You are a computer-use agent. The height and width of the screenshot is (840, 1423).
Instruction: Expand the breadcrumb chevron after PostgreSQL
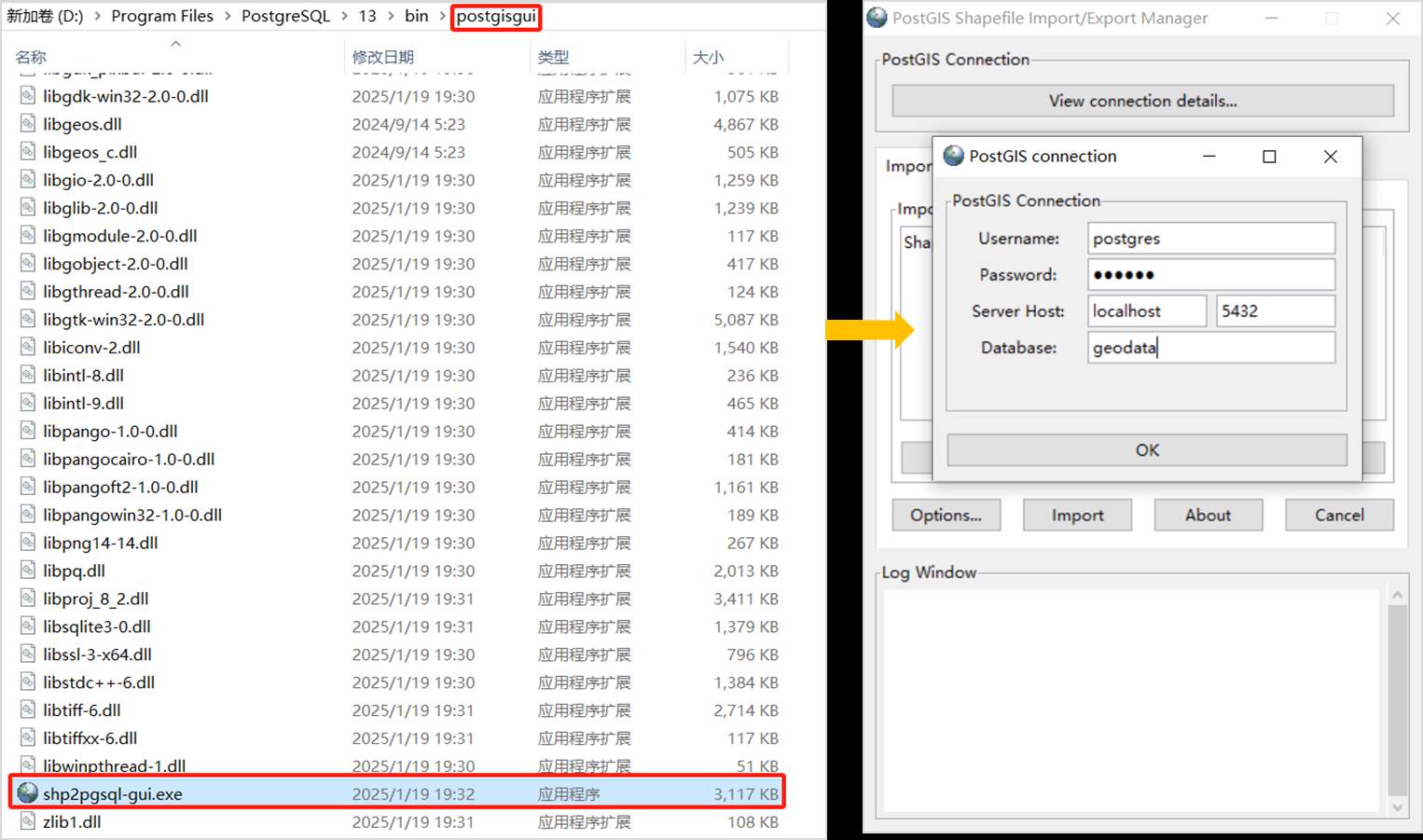tap(344, 17)
